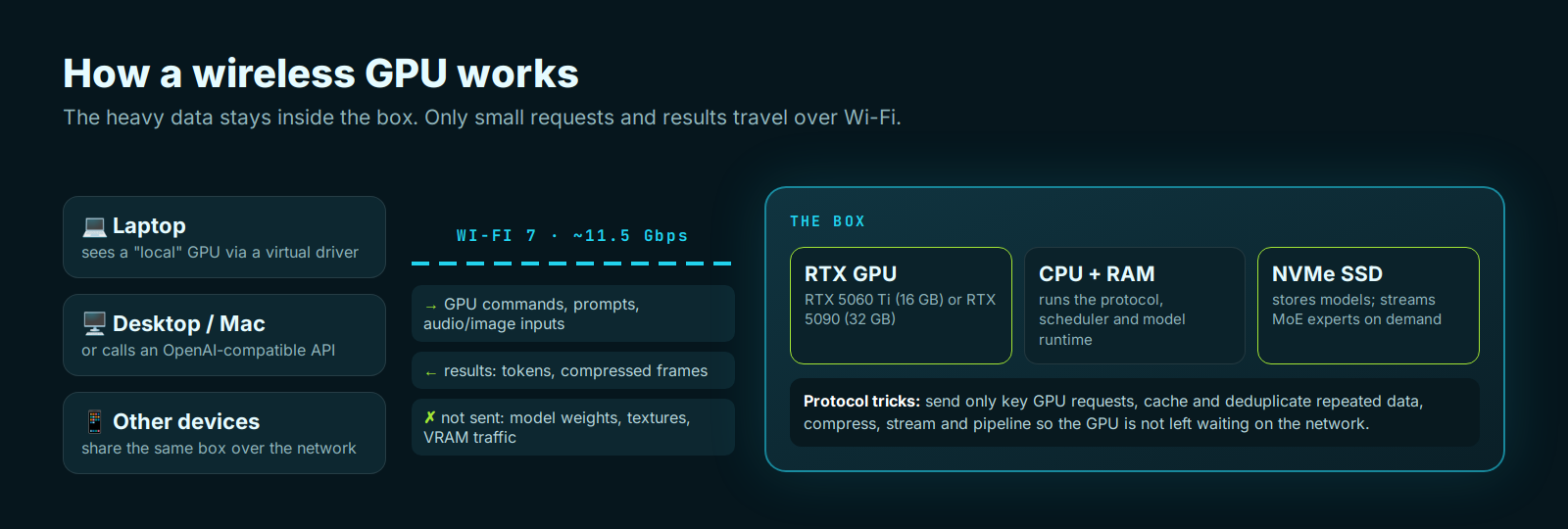The image size is (1568, 529).
Task: Click the left arrow before results
Action: point(430,372)
